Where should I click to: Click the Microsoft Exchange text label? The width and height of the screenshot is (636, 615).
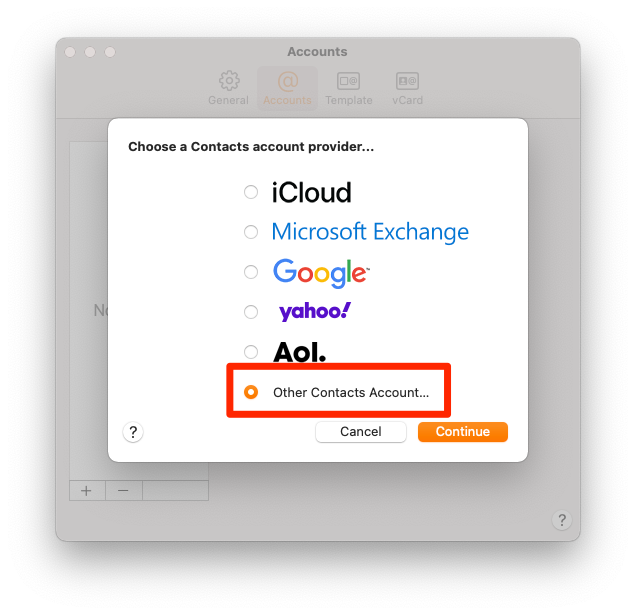[370, 232]
